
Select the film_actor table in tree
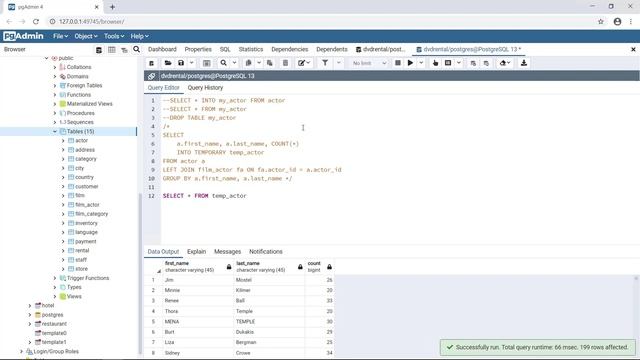tap(87, 204)
